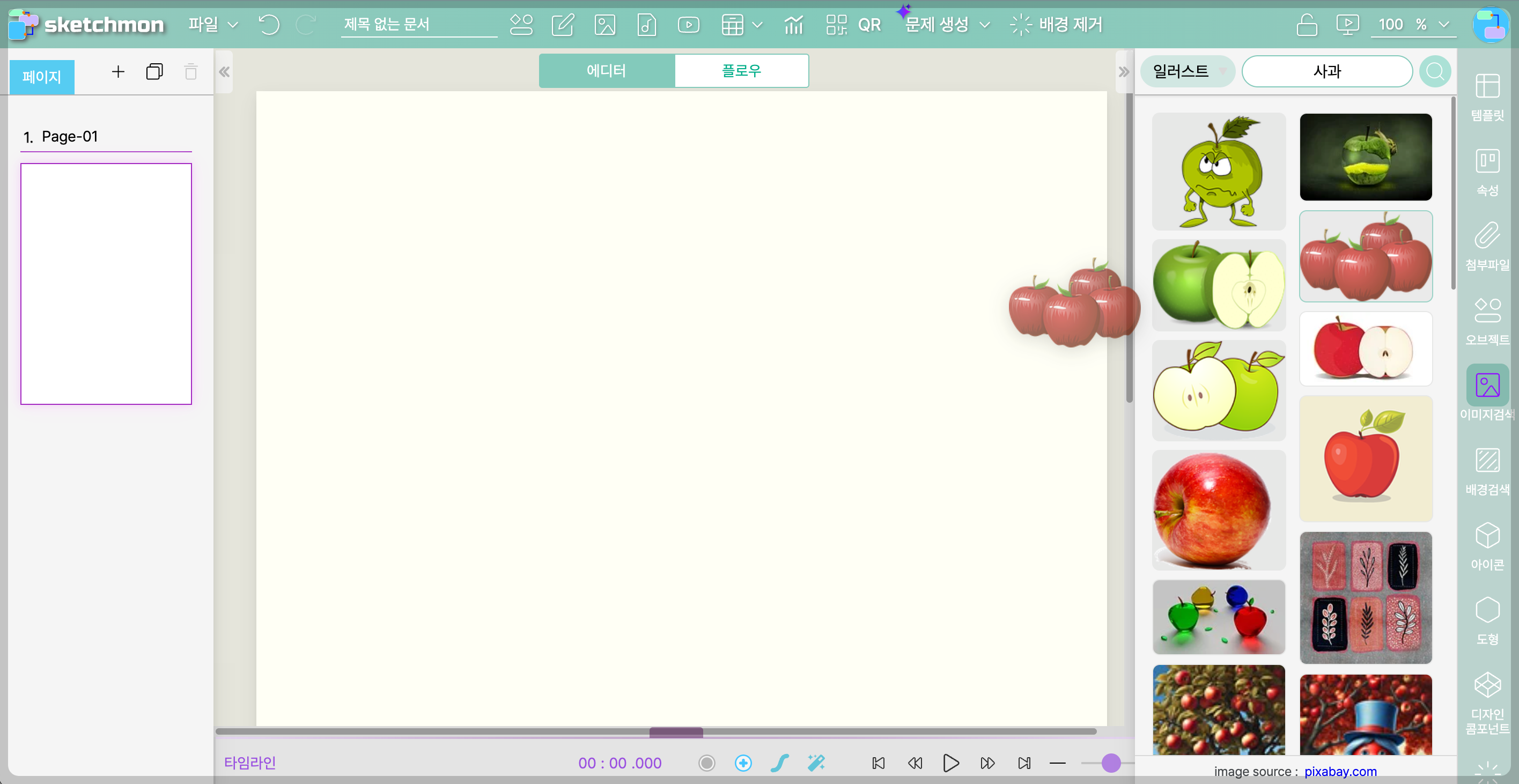1519x784 pixels.
Task: Open the pixabay.com link
Action: pyautogui.click(x=1340, y=771)
